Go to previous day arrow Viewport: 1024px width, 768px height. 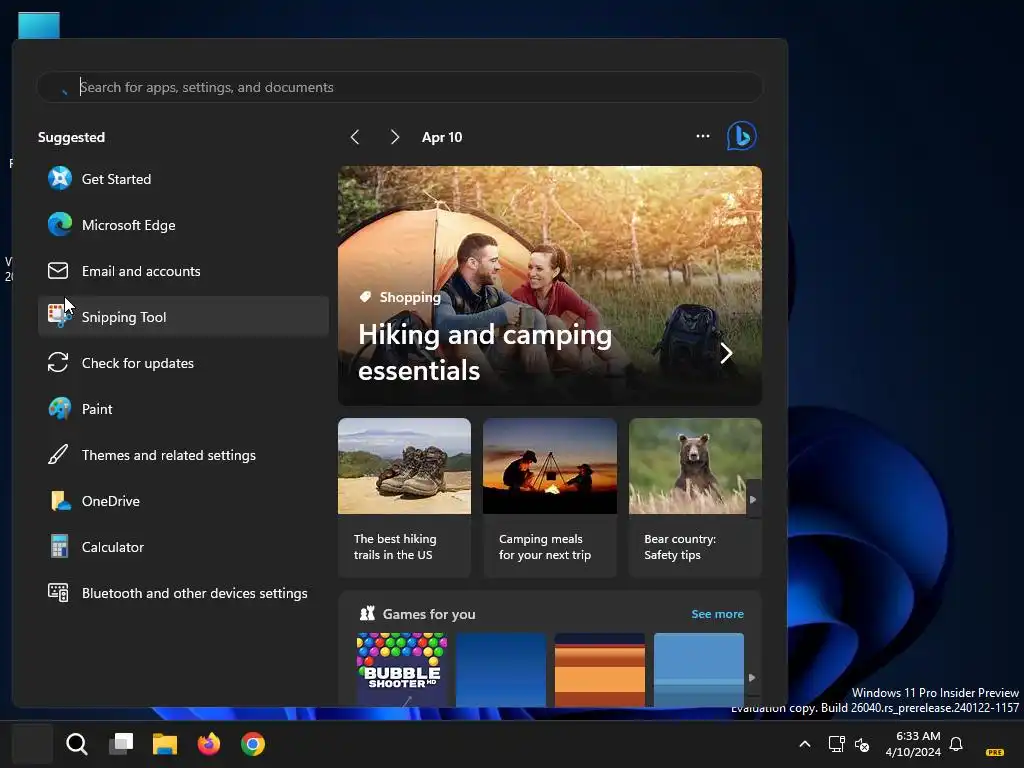click(x=355, y=136)
